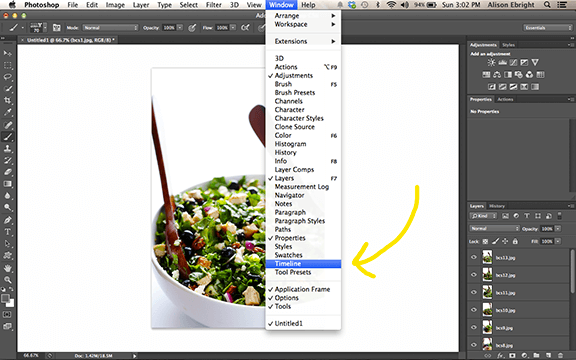Select the Quick Selection tool

[x=7, y=89]
